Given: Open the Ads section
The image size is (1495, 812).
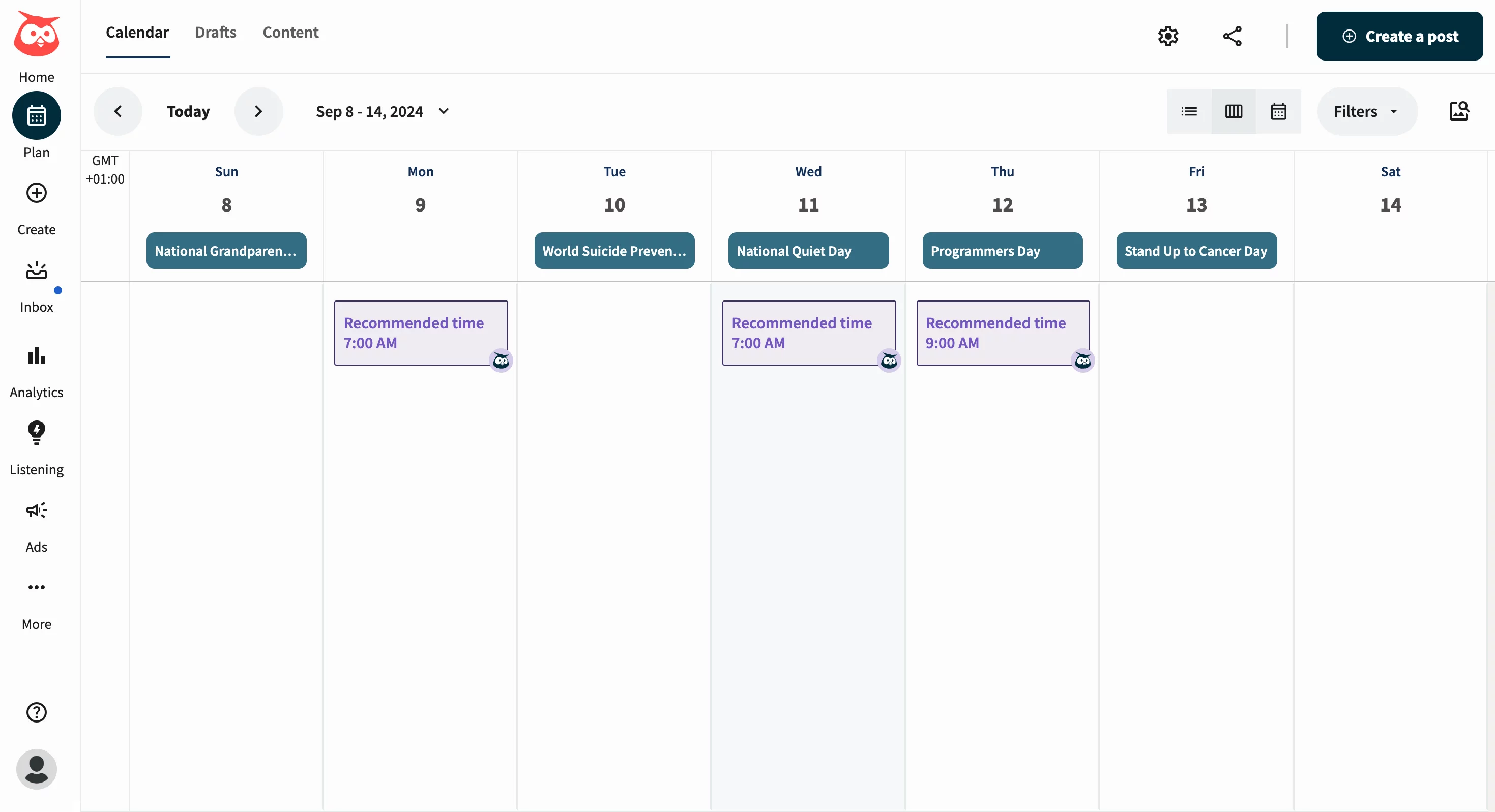Looking at the screenshot, I should coord(36,525).
